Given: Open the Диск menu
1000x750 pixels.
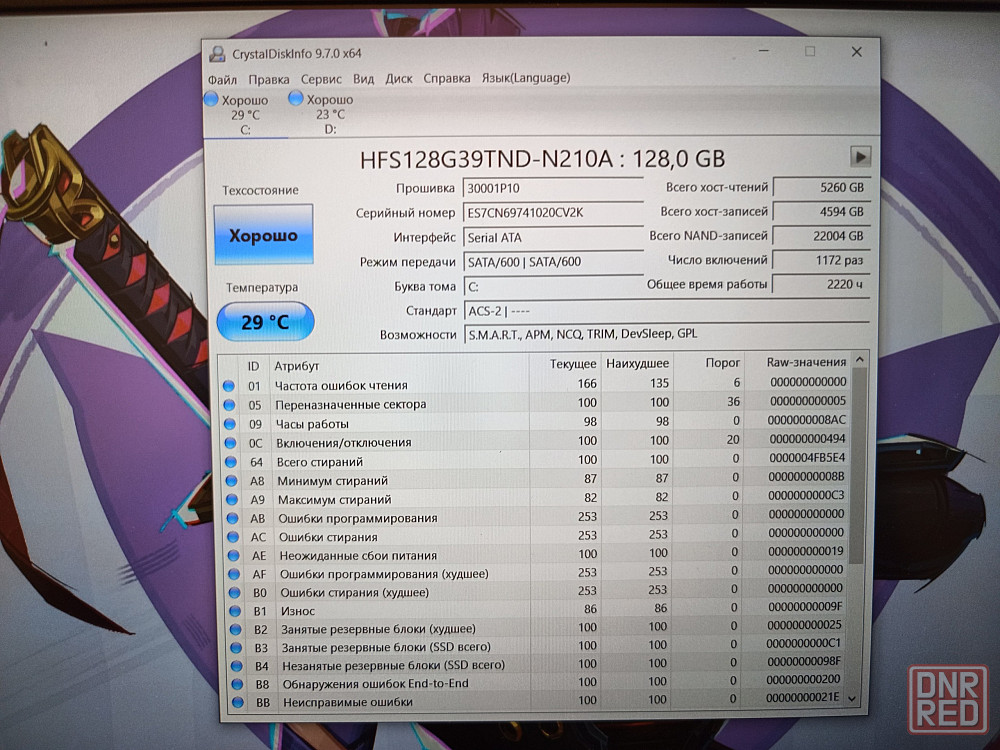Looking at the screenshot, I should tap(399, 79).
